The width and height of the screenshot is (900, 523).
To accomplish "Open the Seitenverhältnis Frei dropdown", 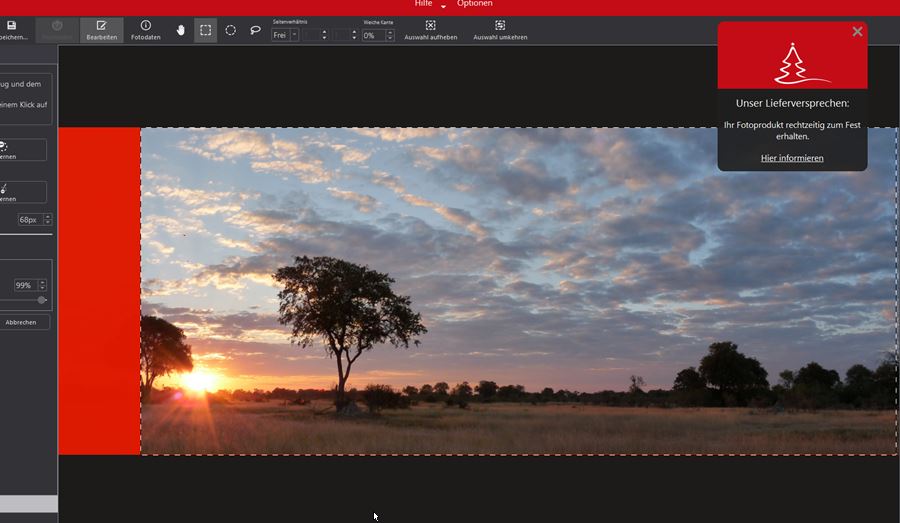I will coord(294,35).
